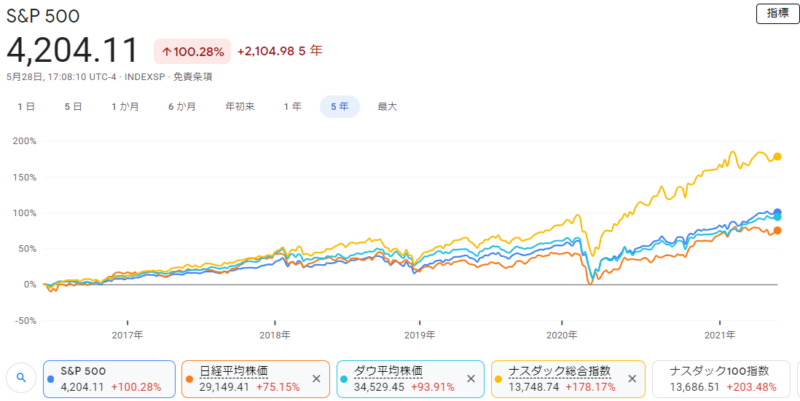The image size is (800, 401).
Task: Remove ナスダック総合指数 comparison with its X icon
Action: pyautogui.click(x=632, y=379)
